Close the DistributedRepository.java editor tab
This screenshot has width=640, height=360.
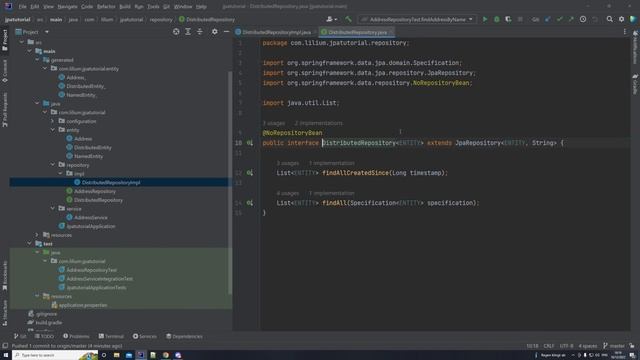click(x=391, y=32)
